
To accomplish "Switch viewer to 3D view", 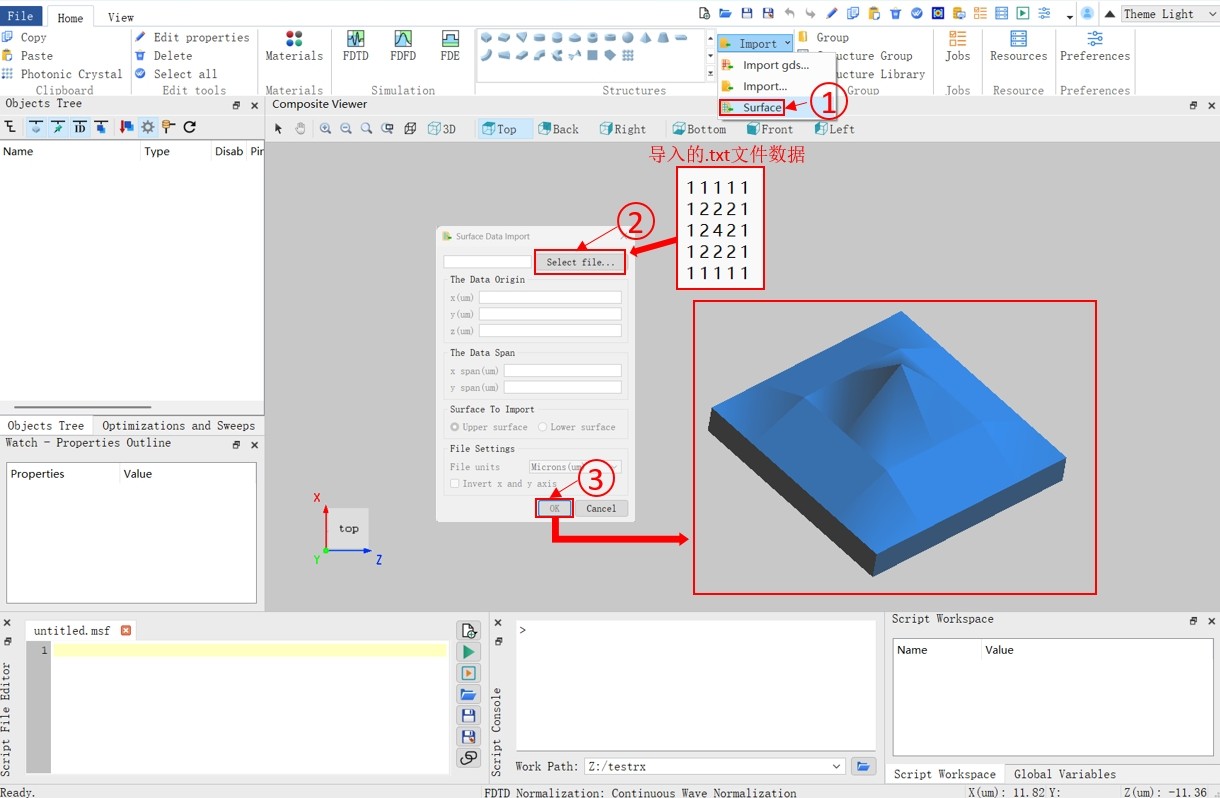I will point(442,129).
